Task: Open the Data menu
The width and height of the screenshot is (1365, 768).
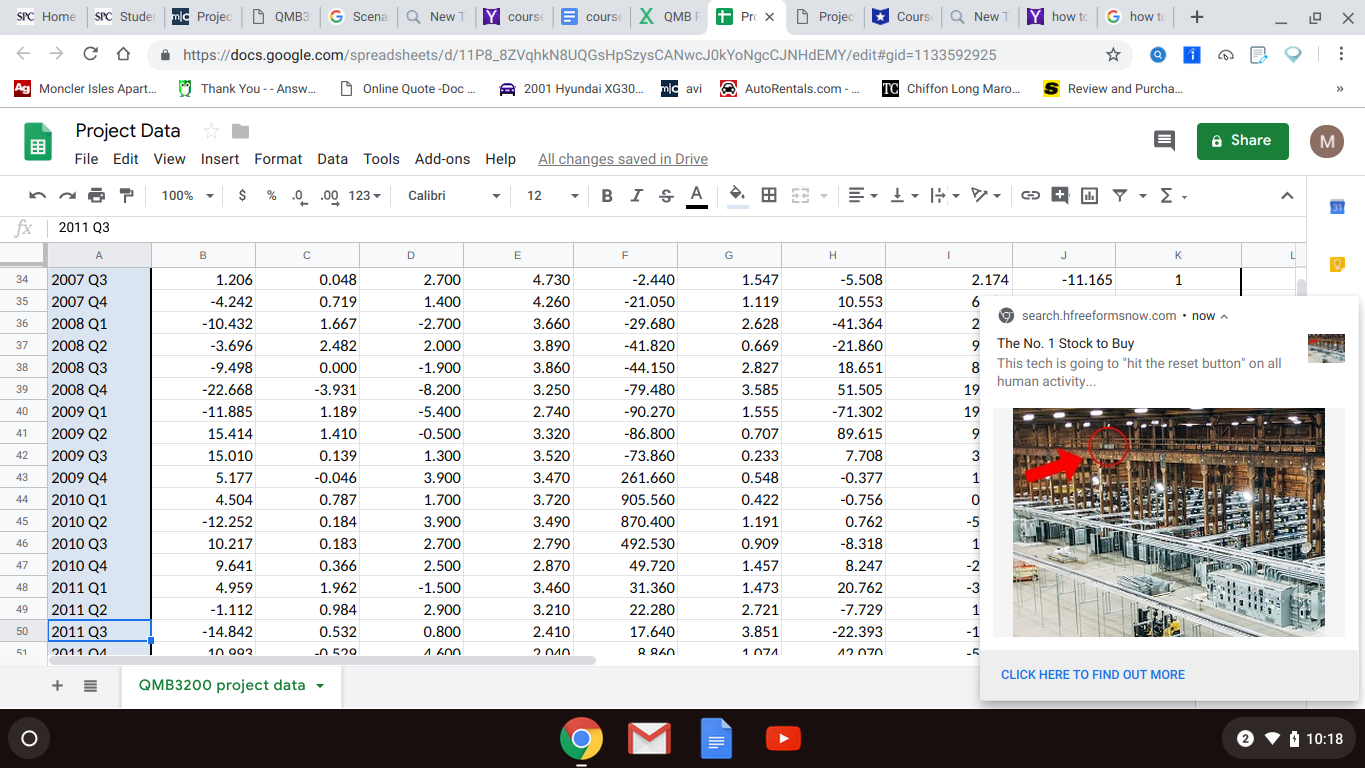Action: pyautogui.click(x=332, y=159)
